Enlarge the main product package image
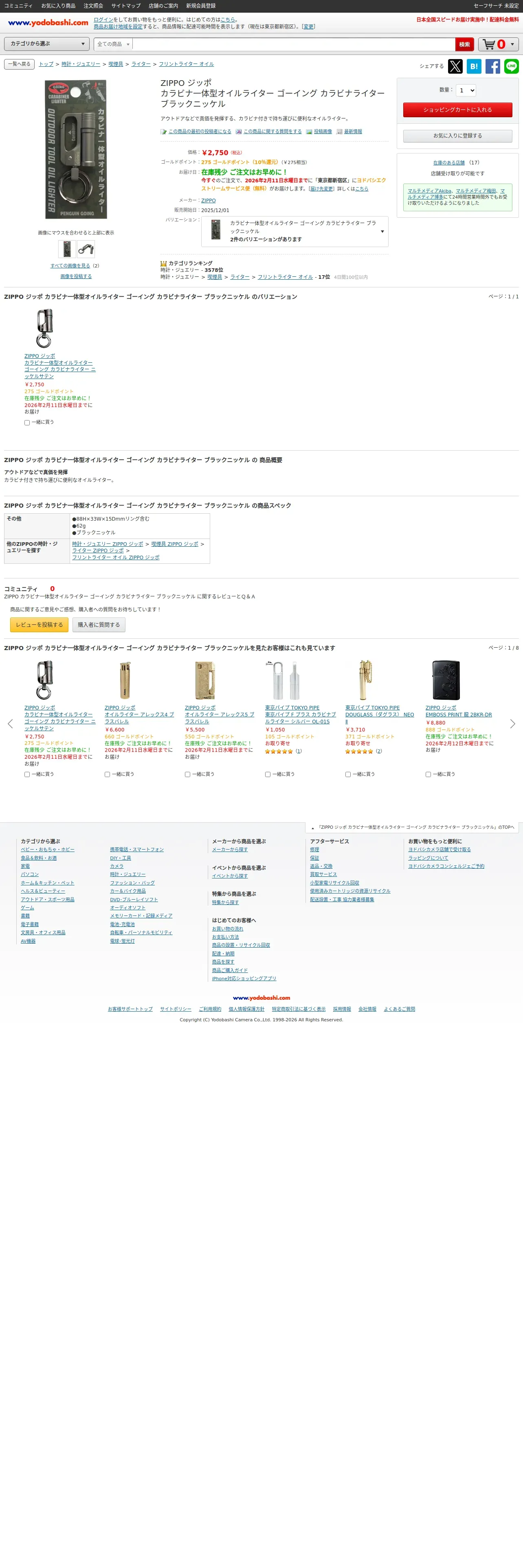523x1568 pixels. click(76, 150)
